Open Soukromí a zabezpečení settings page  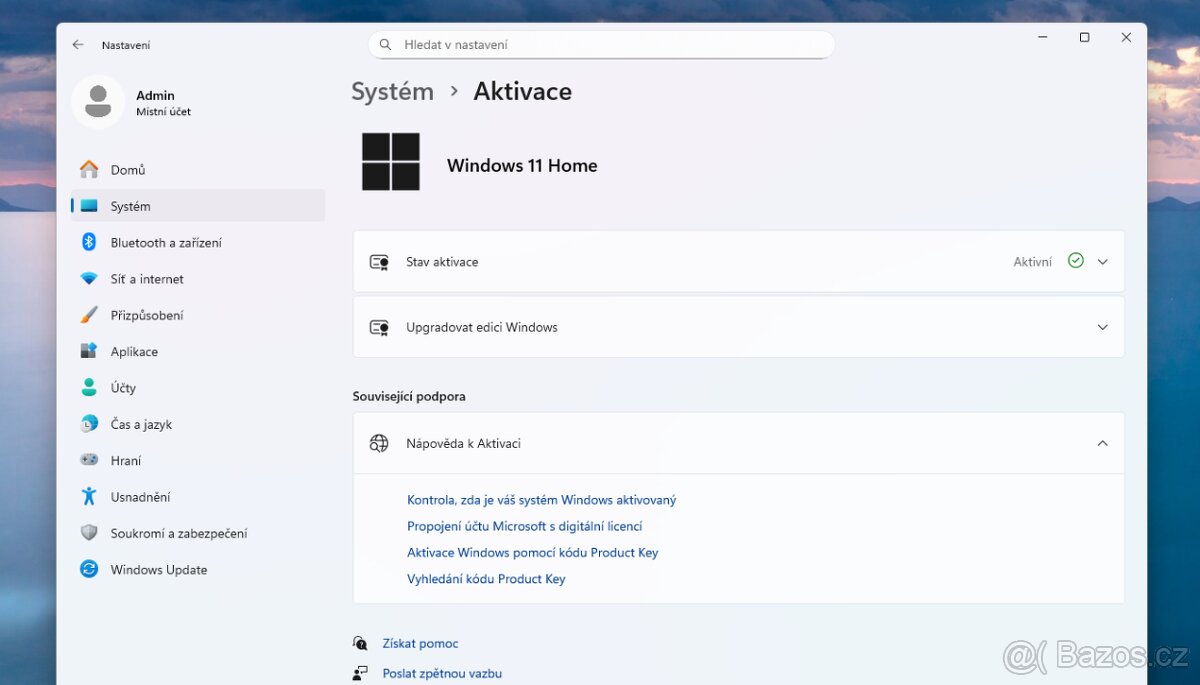tap(179, 533)
